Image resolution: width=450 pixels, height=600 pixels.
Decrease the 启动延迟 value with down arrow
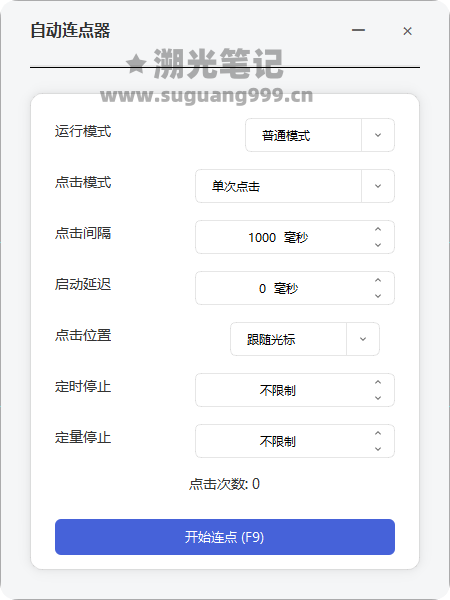(378, 296)
